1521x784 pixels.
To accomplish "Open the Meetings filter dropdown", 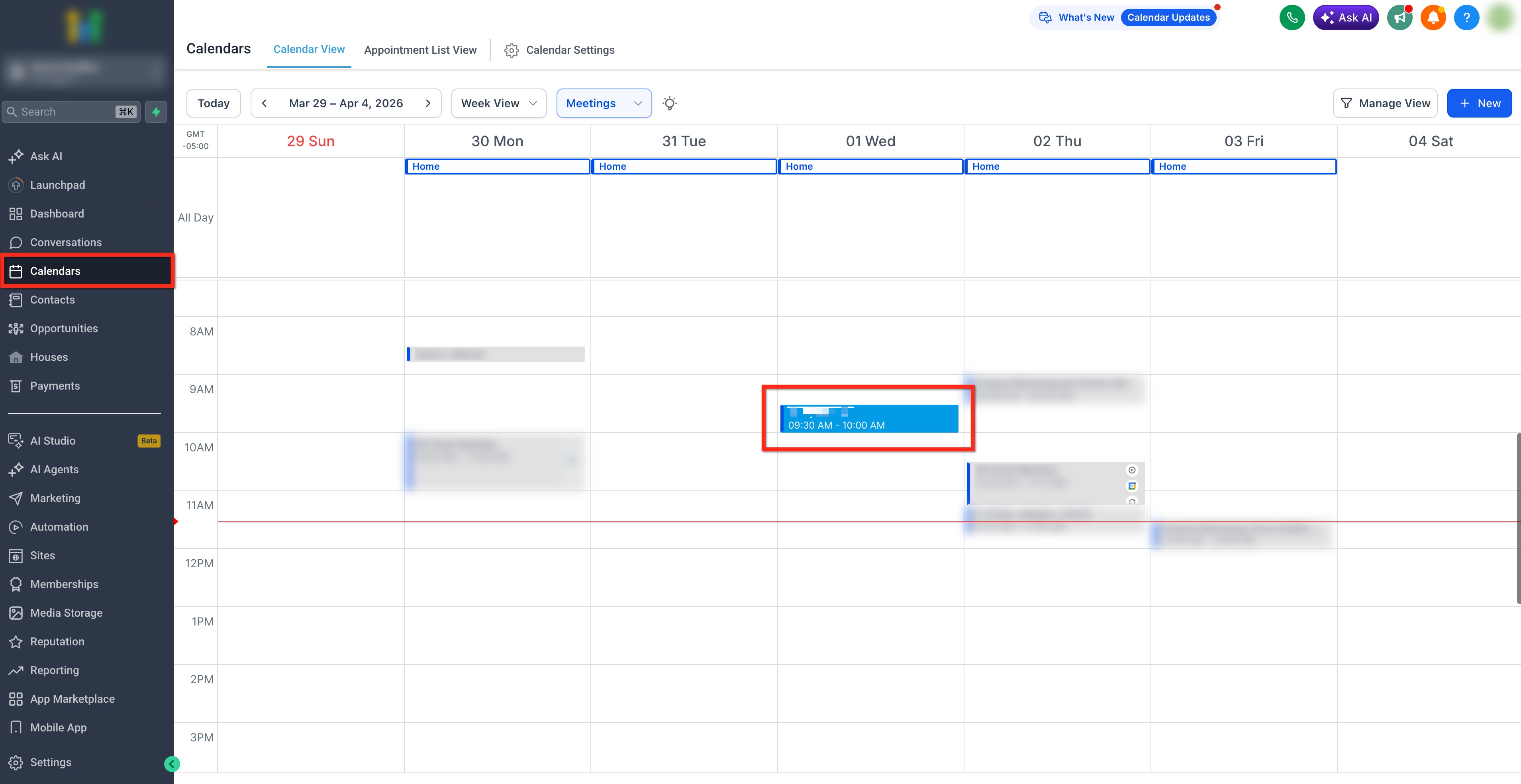I will click(x=604, y=103).
